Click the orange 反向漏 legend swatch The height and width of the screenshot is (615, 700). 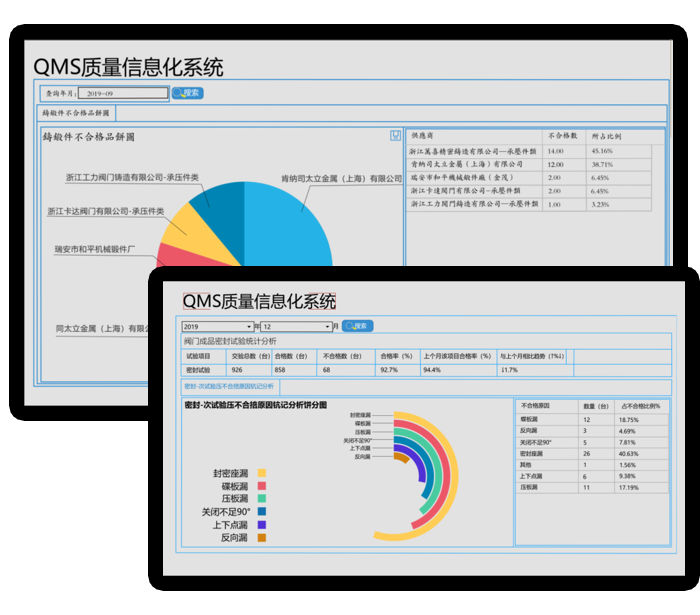pyautogui.click(x=262, y=538)
